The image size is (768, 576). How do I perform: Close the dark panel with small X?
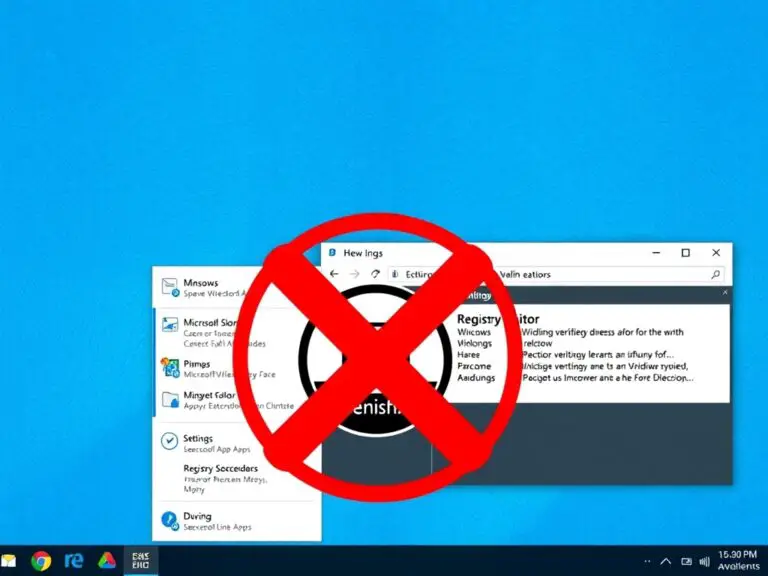[x=726, y=294]
